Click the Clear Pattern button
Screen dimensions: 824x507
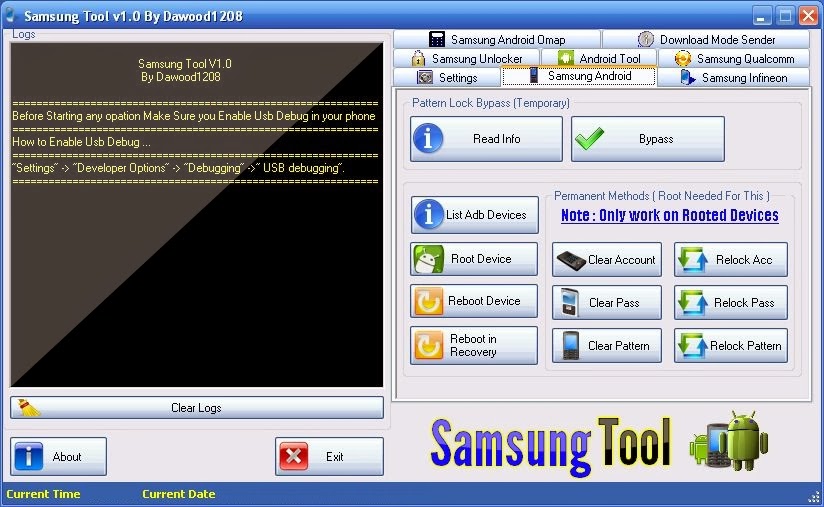607,346
